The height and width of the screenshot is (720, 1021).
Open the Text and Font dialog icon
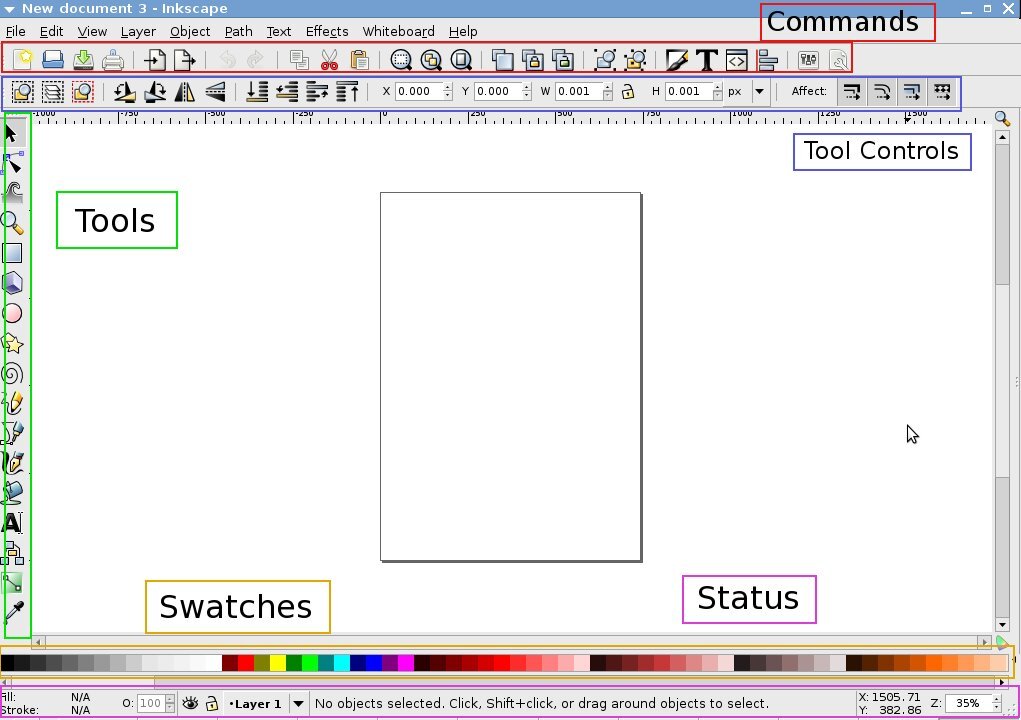click(706, 60)
